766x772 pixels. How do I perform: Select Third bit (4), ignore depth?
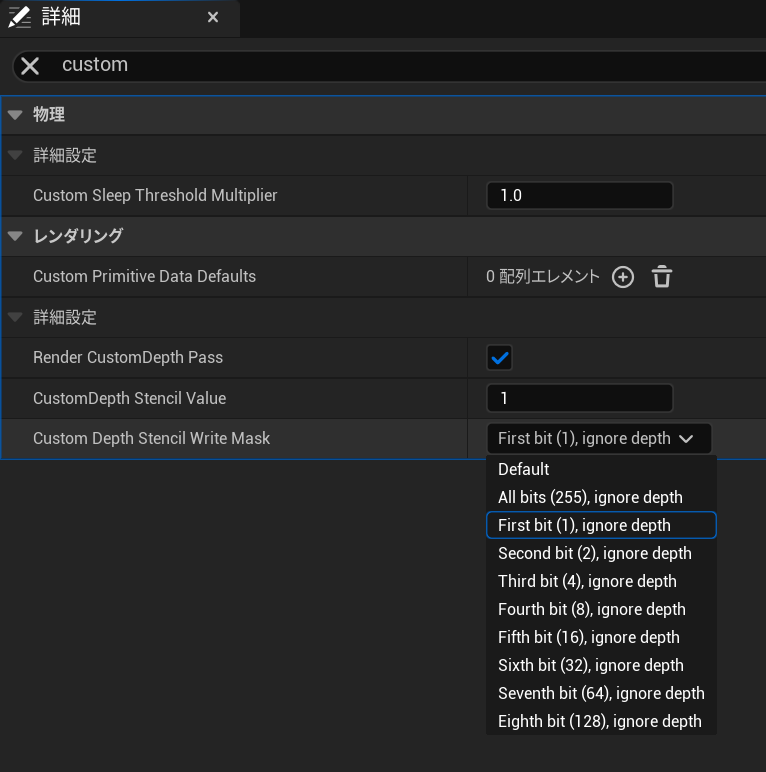601,581
